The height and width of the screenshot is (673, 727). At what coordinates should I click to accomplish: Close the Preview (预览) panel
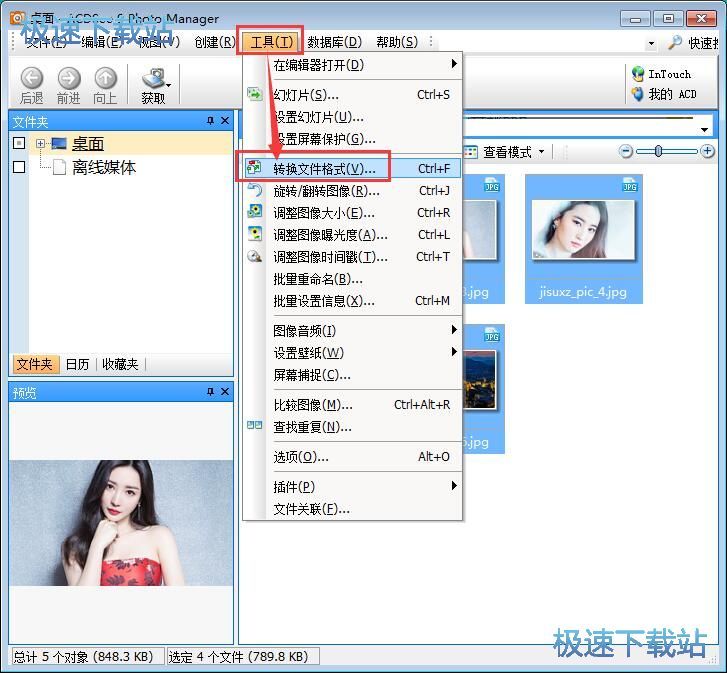pyautogui.click(x=225, y=392)
